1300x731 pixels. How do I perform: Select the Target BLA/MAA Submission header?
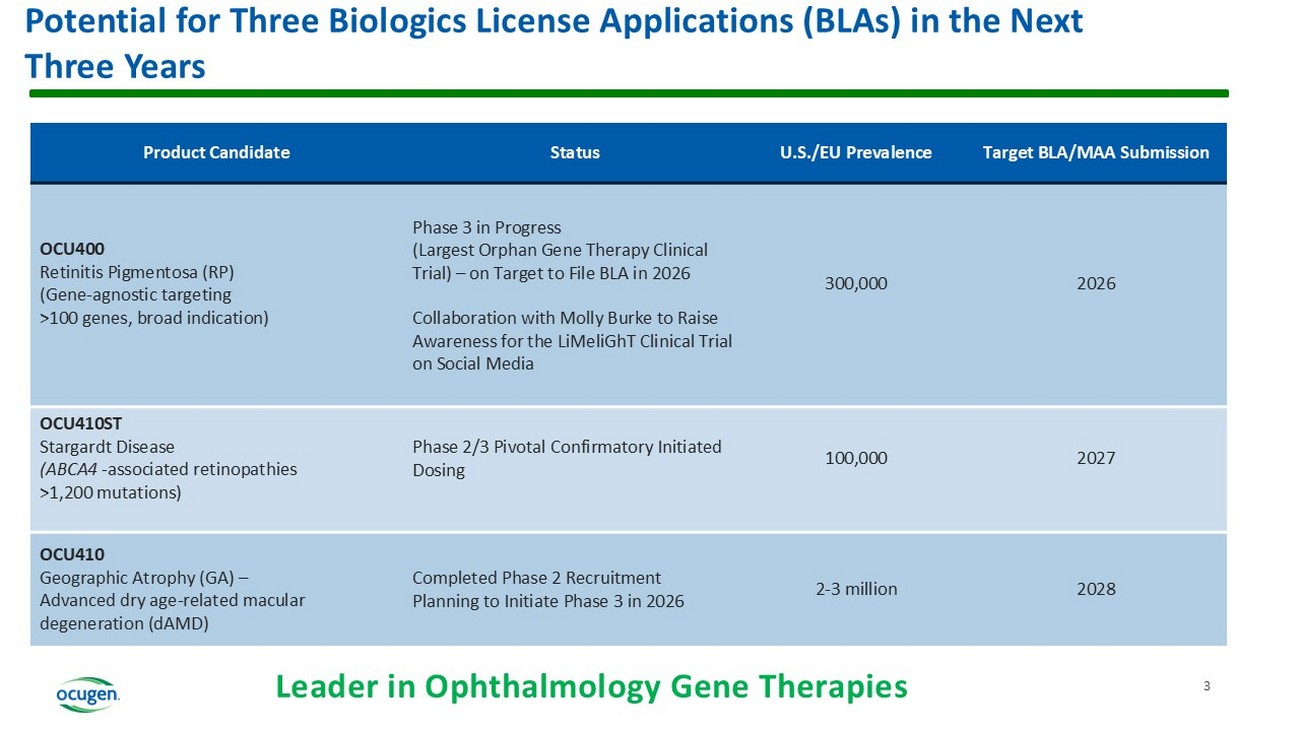click(1095, 153)
